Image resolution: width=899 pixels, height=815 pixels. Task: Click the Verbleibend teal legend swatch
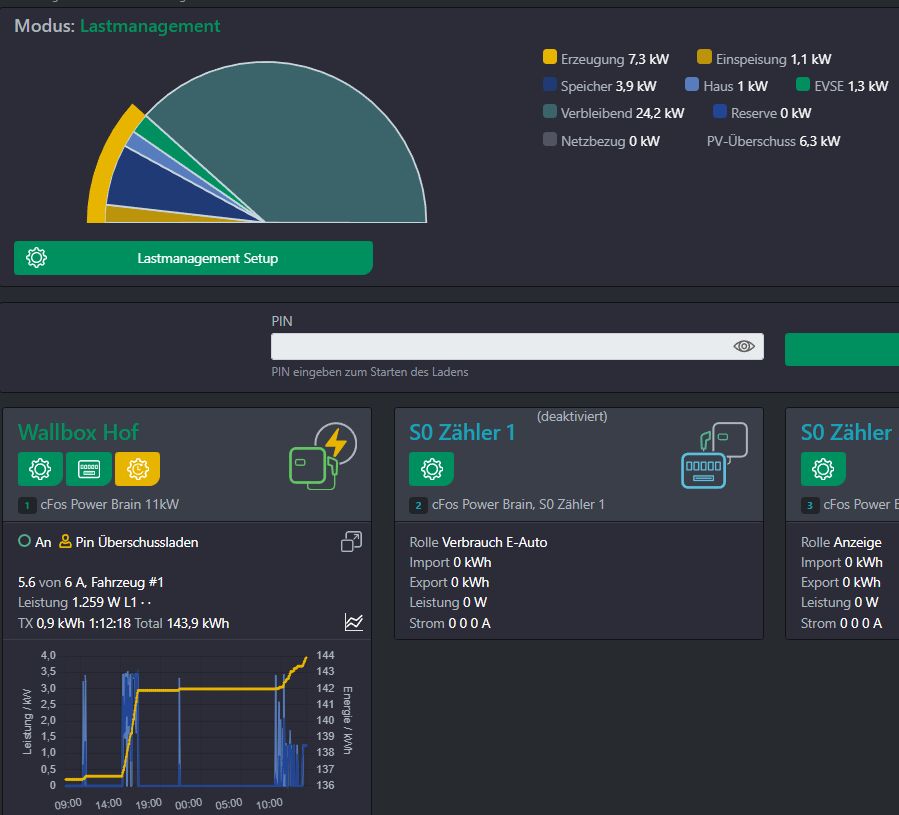pos(550,111)
